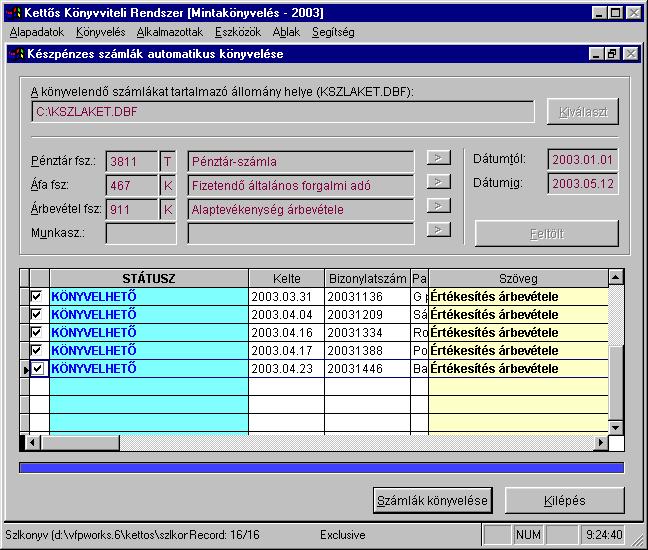648x550 pixels.
Task: Open the Segítség menu
Action: [x=333, y=32]
